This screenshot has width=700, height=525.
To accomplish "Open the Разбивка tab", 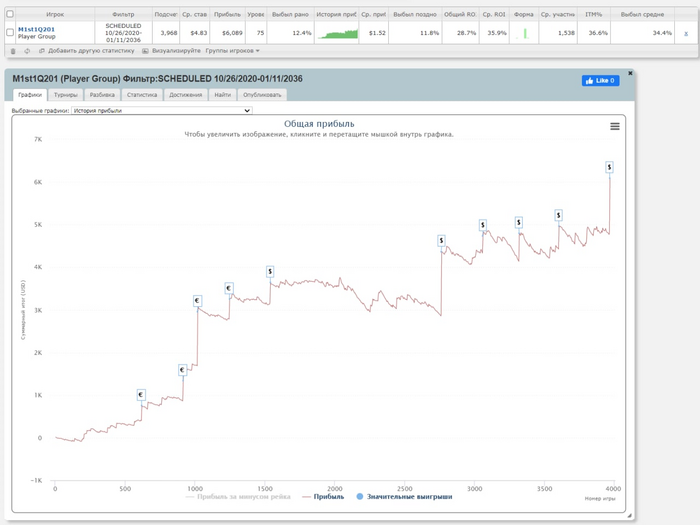I will point(102,95).
